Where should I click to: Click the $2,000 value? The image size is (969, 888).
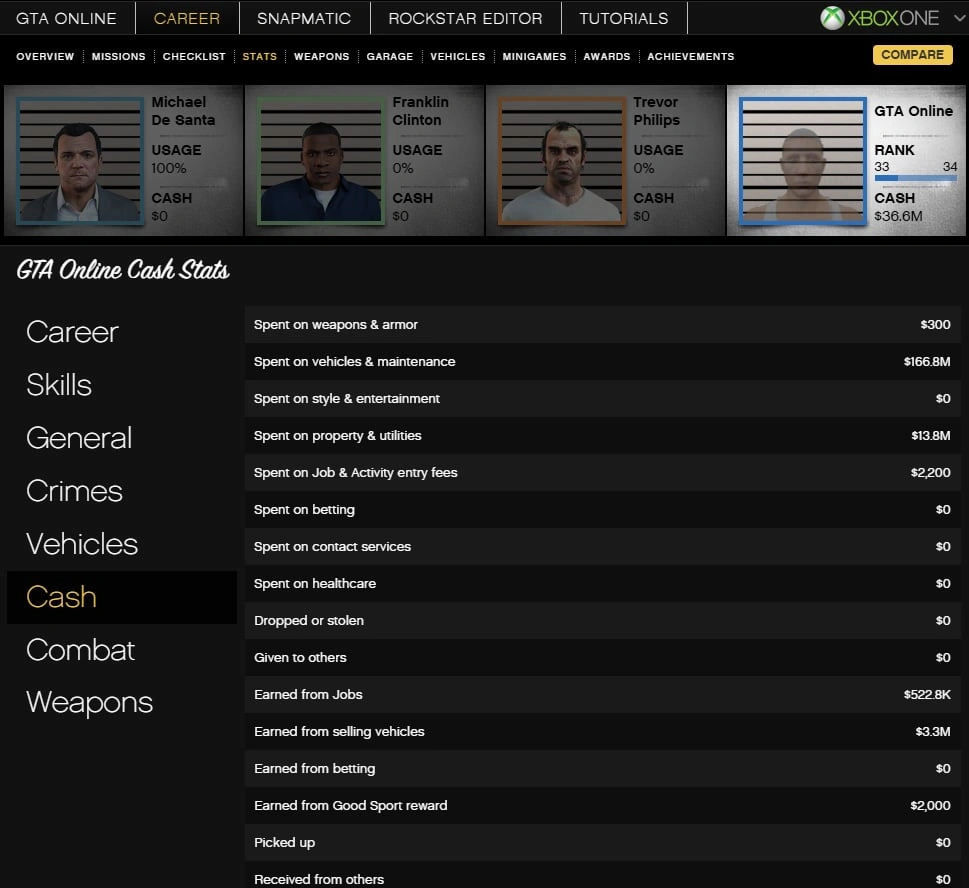click(x=931, y=806)
